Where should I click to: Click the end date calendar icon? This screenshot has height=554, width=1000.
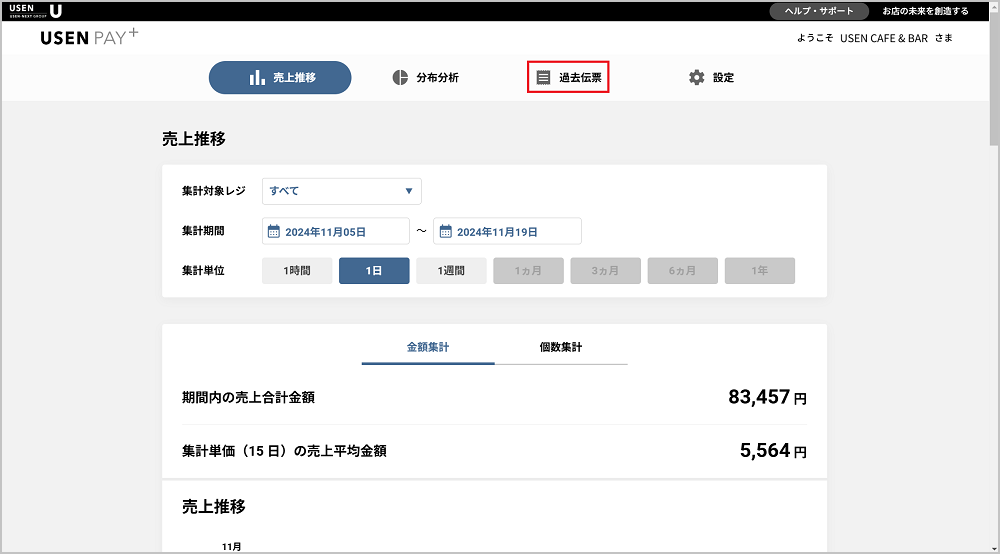(446, 231)
